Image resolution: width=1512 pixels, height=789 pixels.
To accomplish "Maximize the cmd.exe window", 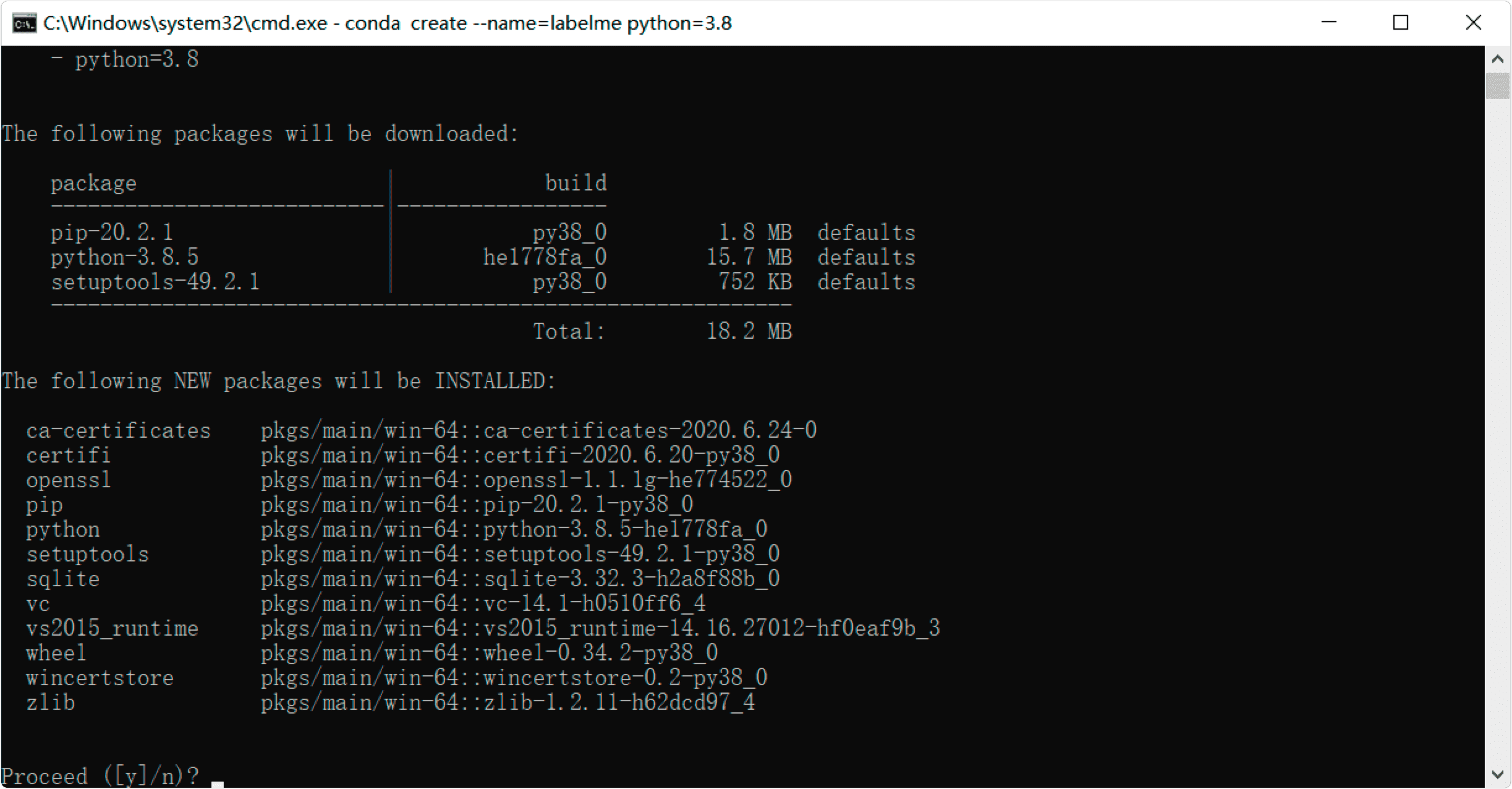I will pyautogui.click(x=1401, y=23).
